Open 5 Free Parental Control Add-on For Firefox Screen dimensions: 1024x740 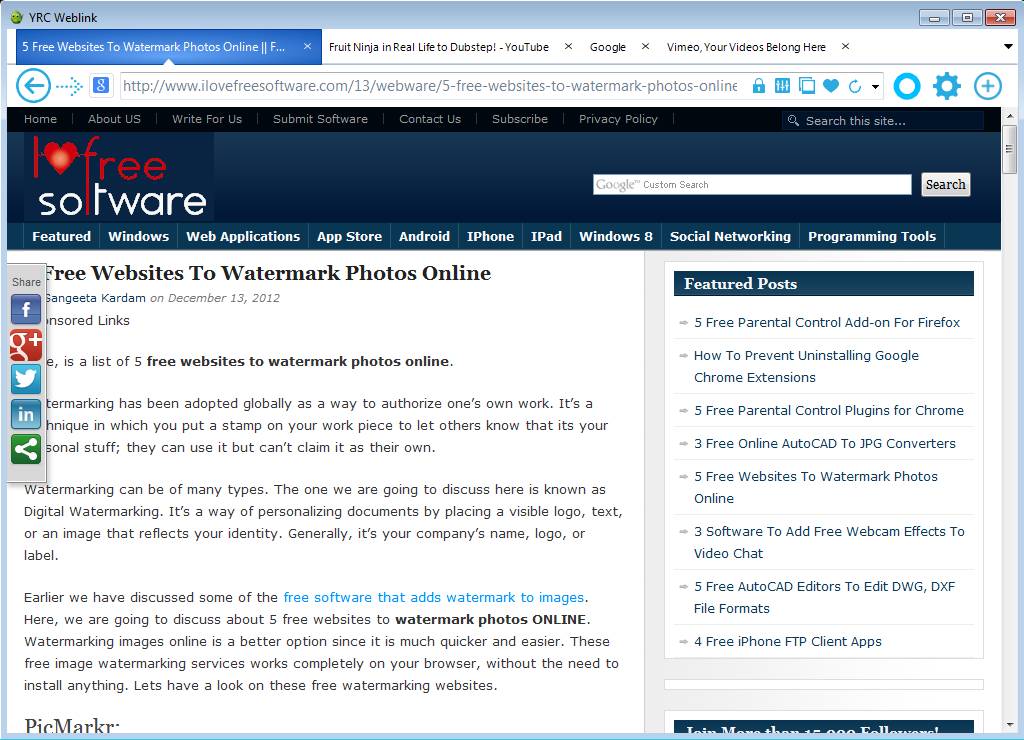tap(827, 322)
